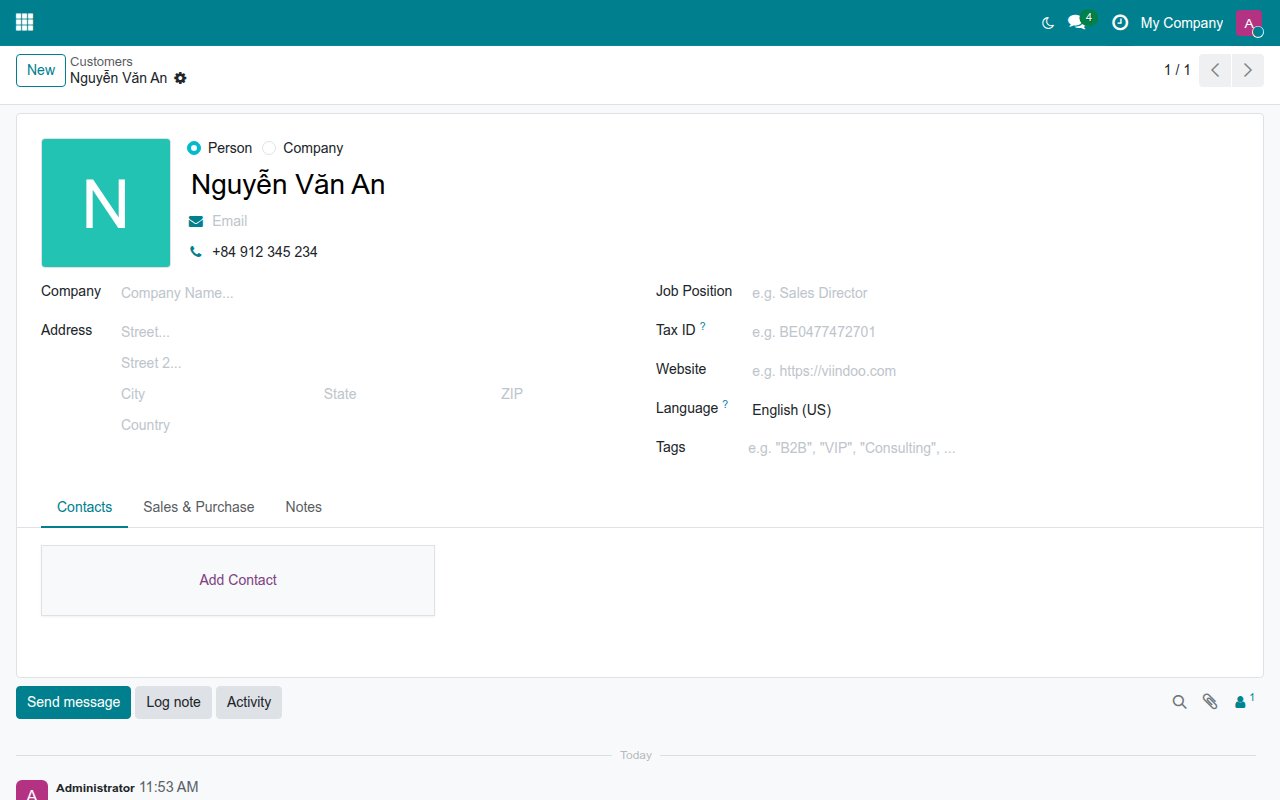Go to next record arrow
Viewport: 1280px width, 800px height.
pos(1247,70)
